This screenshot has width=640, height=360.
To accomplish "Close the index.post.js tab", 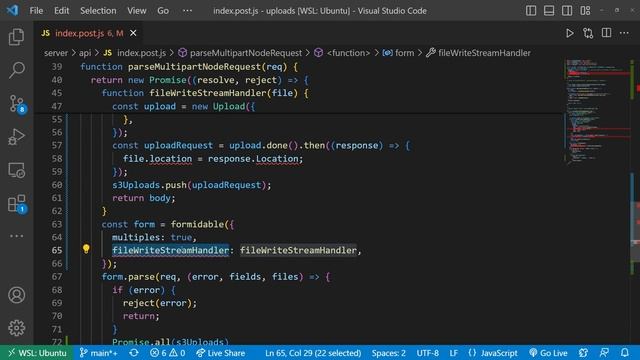I will (133, 33).
